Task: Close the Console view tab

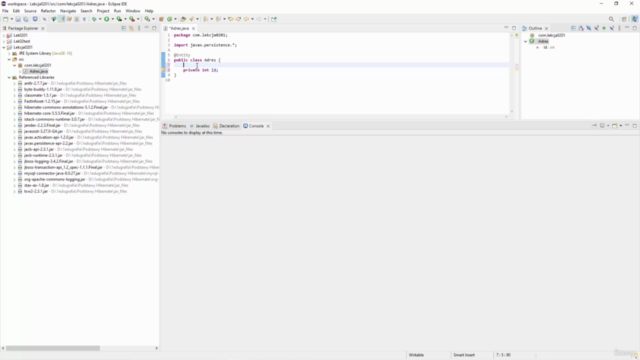Action: click(x=268, y=126)
